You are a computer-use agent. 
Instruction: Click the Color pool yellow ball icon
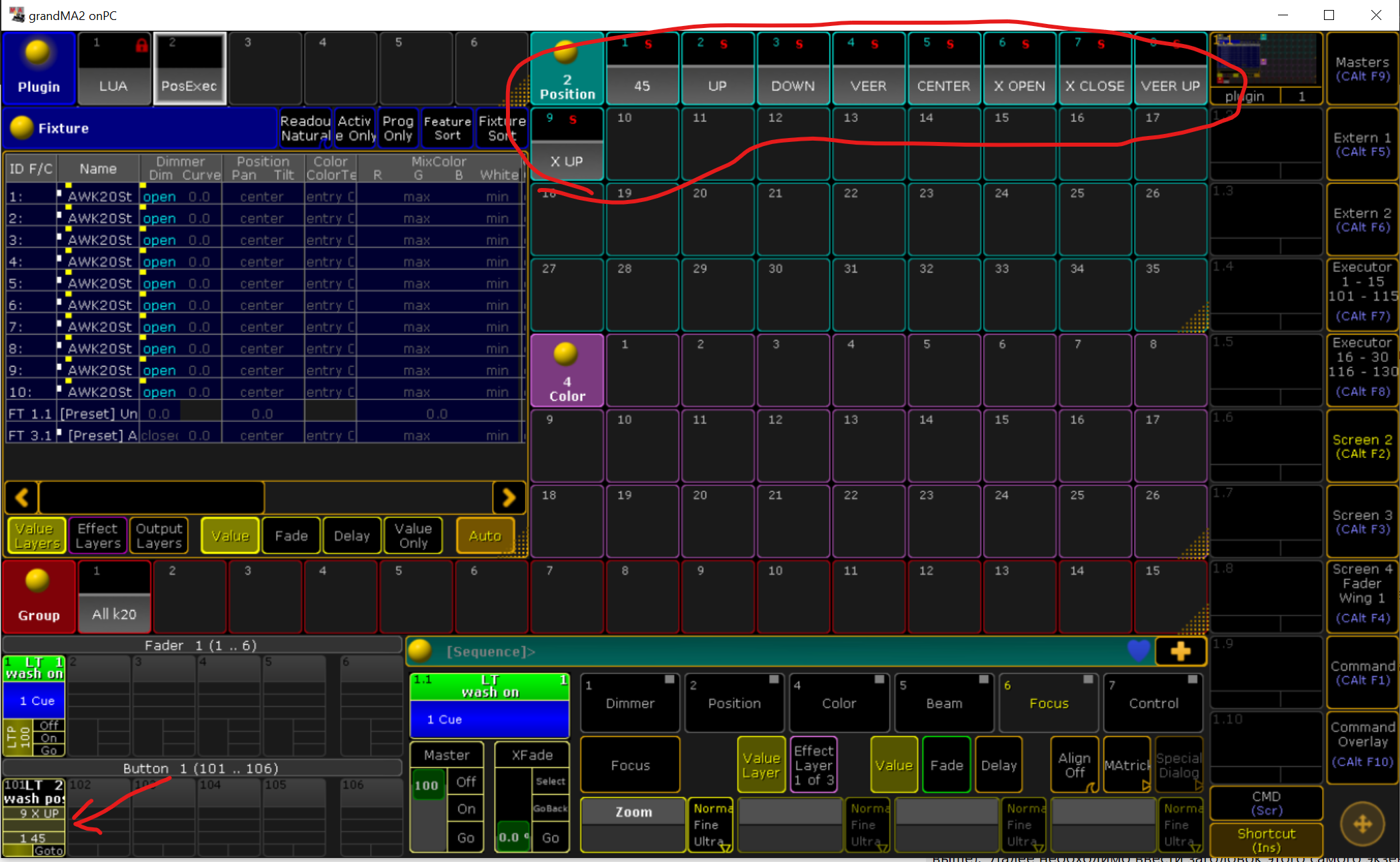point(565,354)
